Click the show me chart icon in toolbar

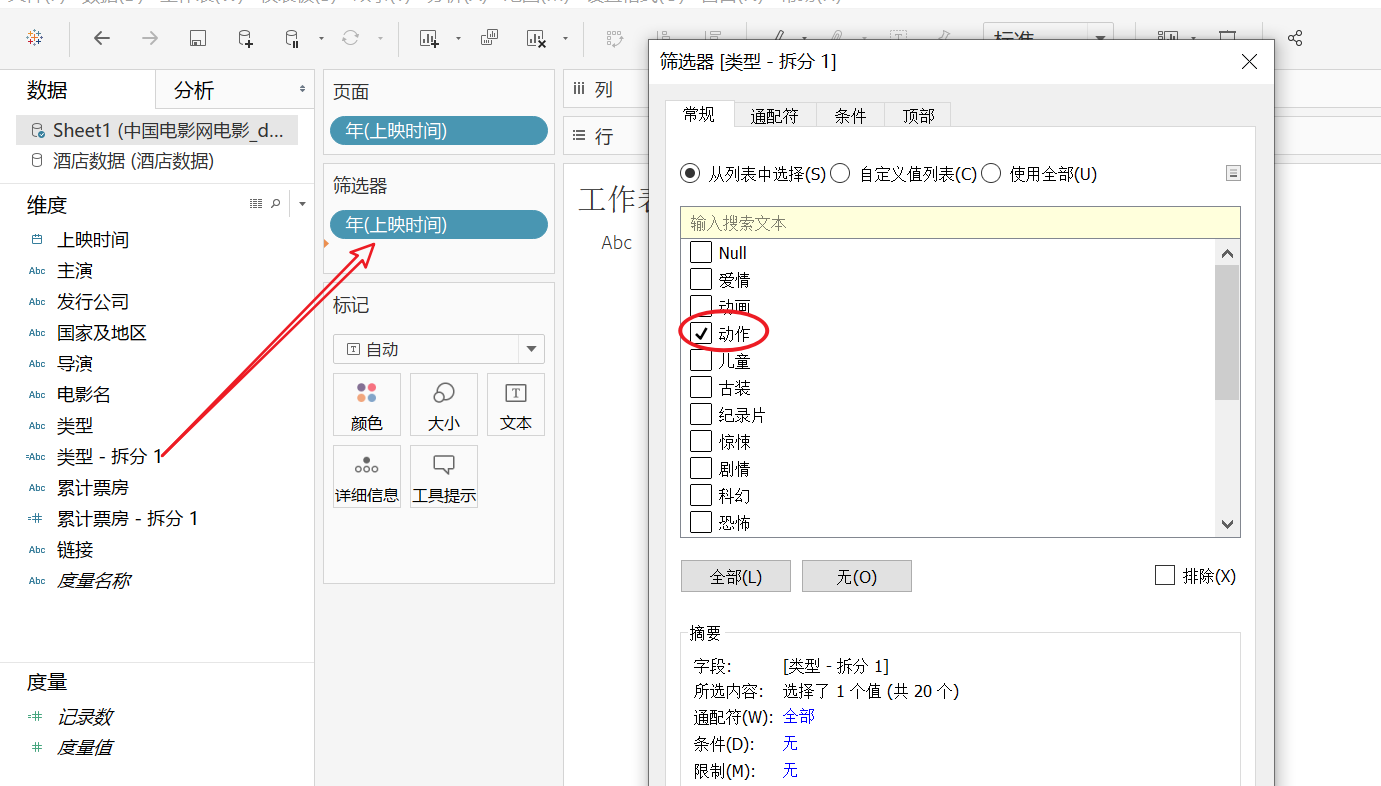[x=1168, y=38]
